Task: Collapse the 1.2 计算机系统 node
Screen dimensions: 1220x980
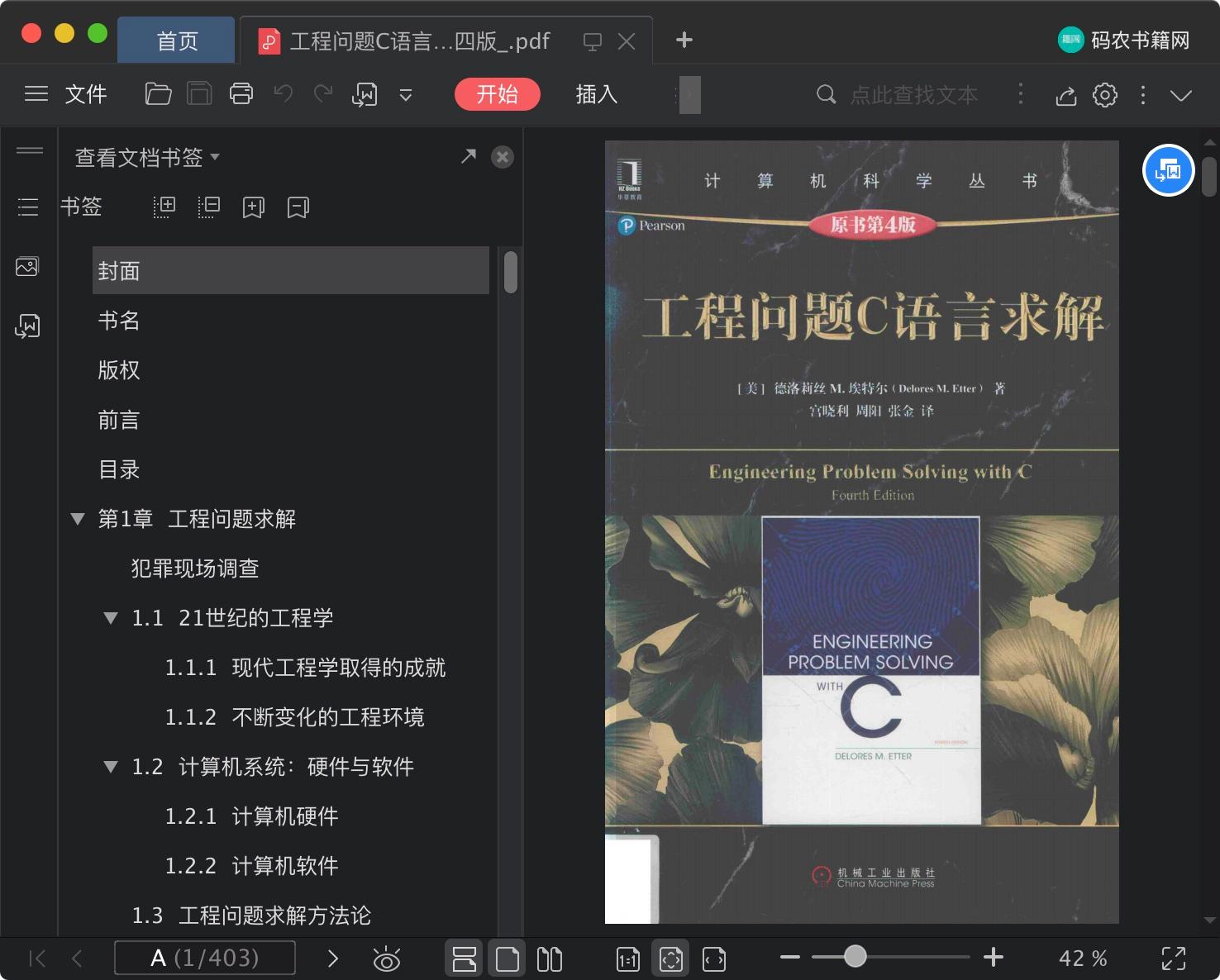Action: (x=111, y=767)
